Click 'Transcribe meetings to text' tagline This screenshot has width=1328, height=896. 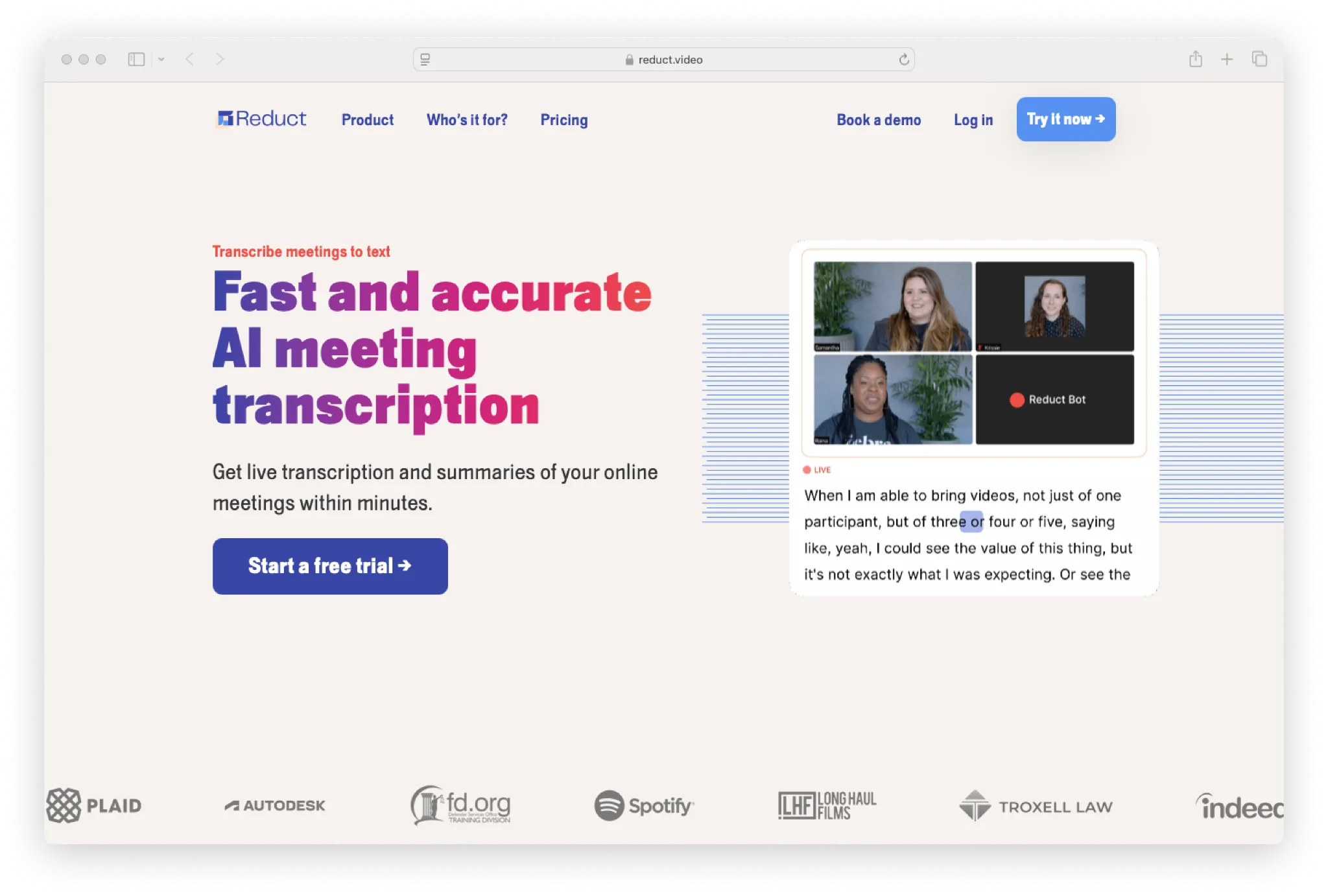click(302, 252)
